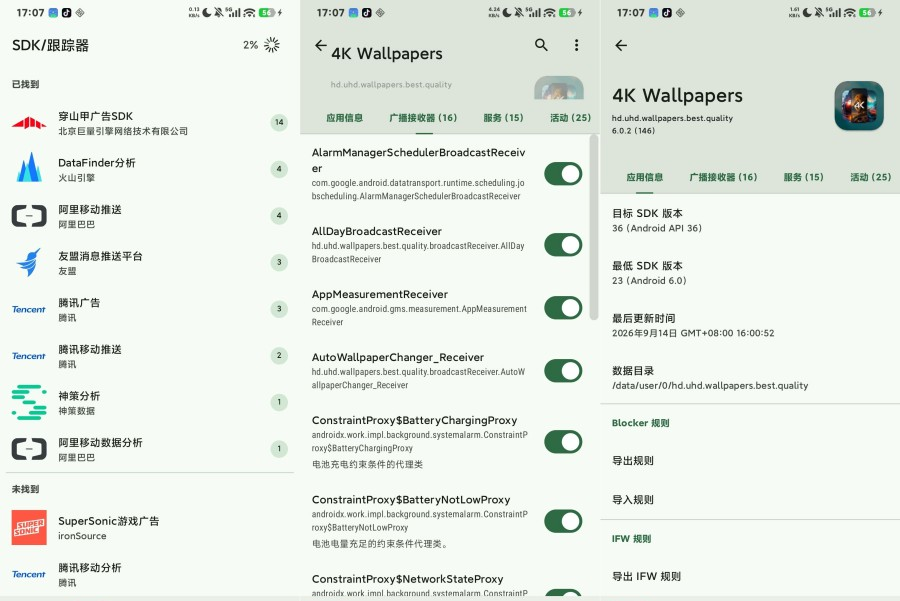Open 广播接收器 (16) tab on app info screen
The image size is (900, 601).
(x=723, y=177)
